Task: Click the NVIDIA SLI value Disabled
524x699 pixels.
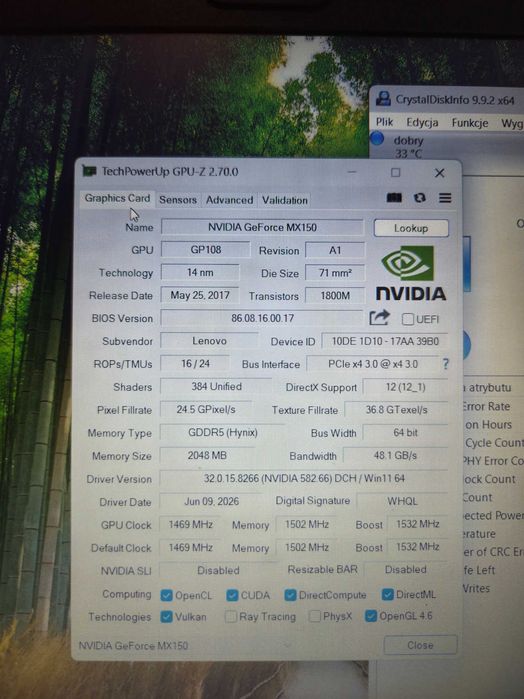Action: (x=218, y=570)
